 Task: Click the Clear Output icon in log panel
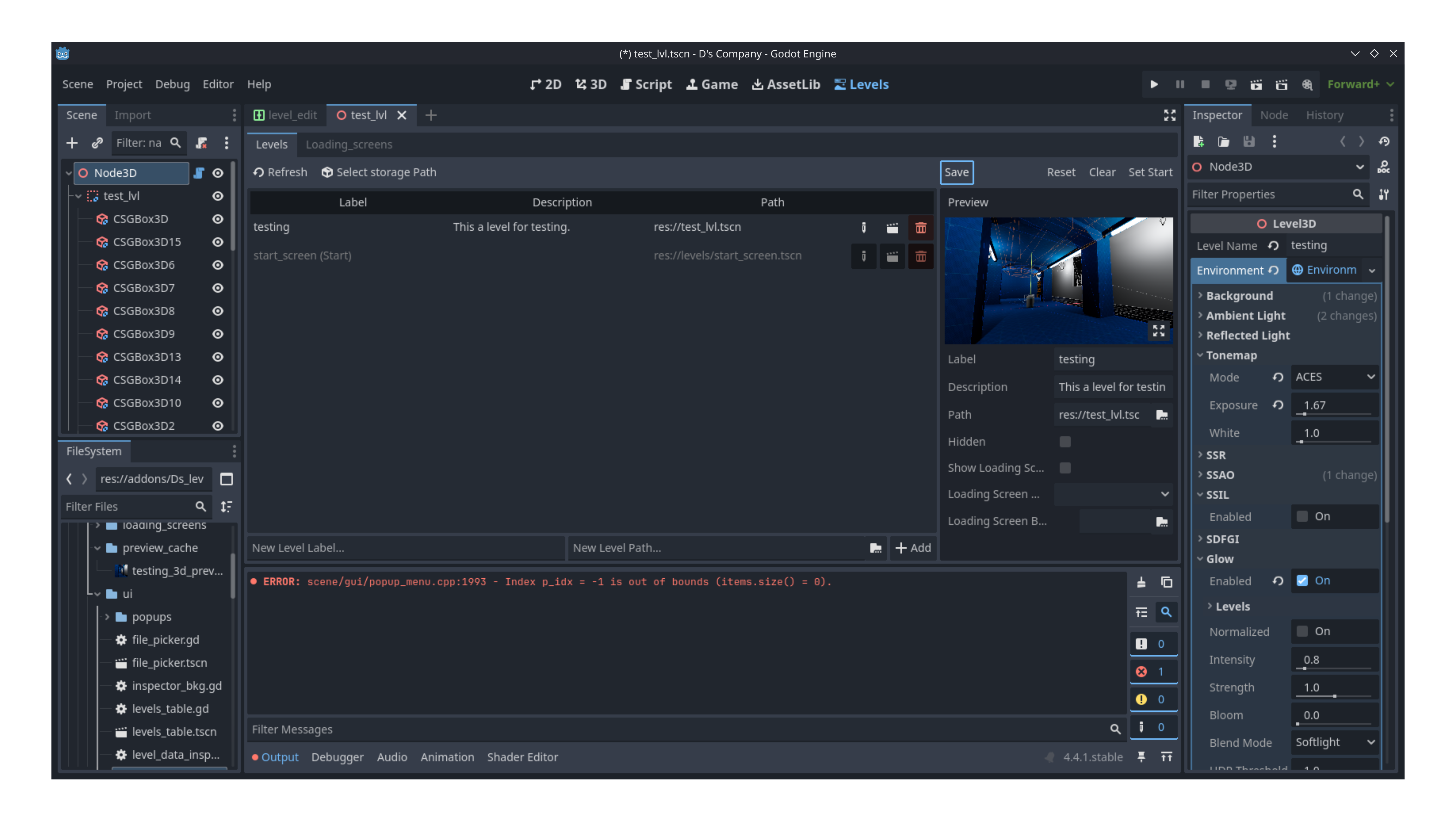pyautogui.click(x=1141, y=582)
